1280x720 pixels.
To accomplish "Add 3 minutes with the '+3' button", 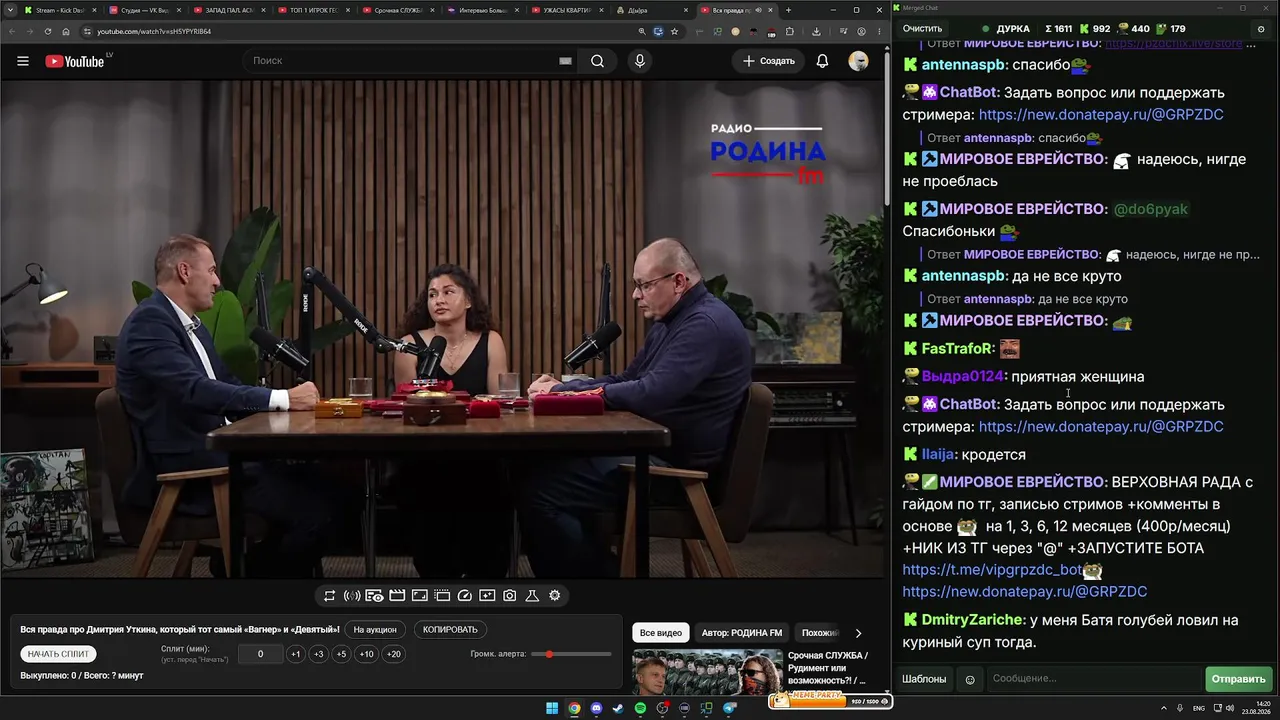I will click(318, 654).
